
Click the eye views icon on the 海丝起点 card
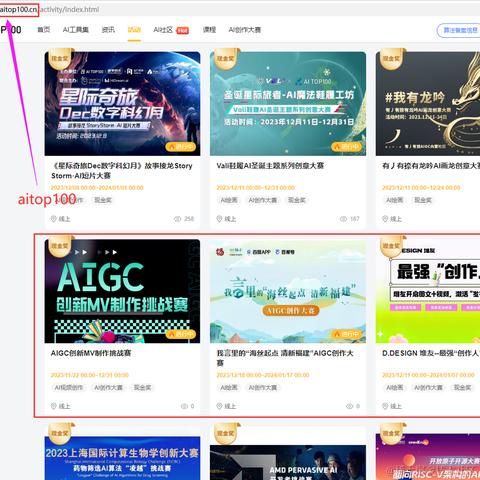point(349,406)
